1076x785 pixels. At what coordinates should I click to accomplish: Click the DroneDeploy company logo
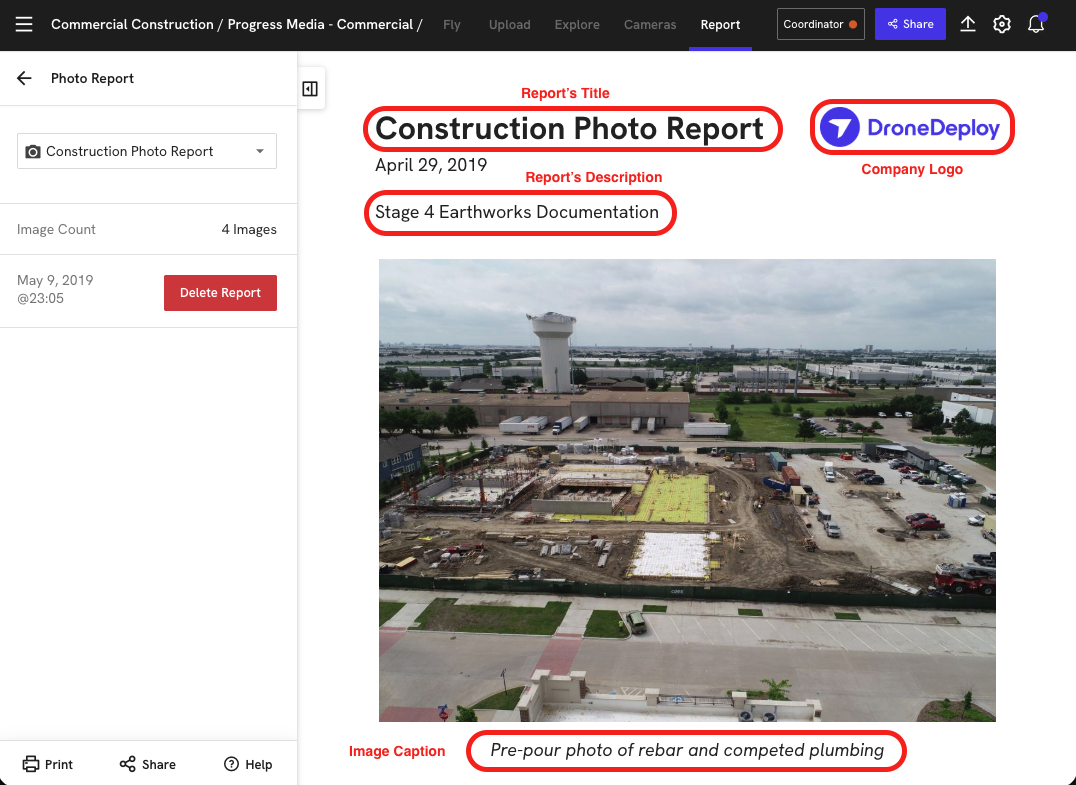click(911, 128)
